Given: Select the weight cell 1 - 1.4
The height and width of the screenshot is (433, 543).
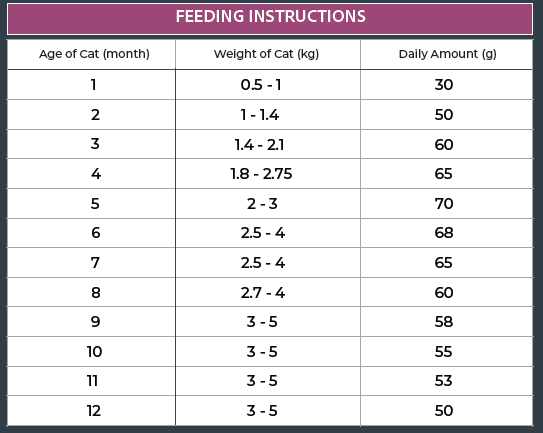Looking at the screenshot, I should click(268, 115).
